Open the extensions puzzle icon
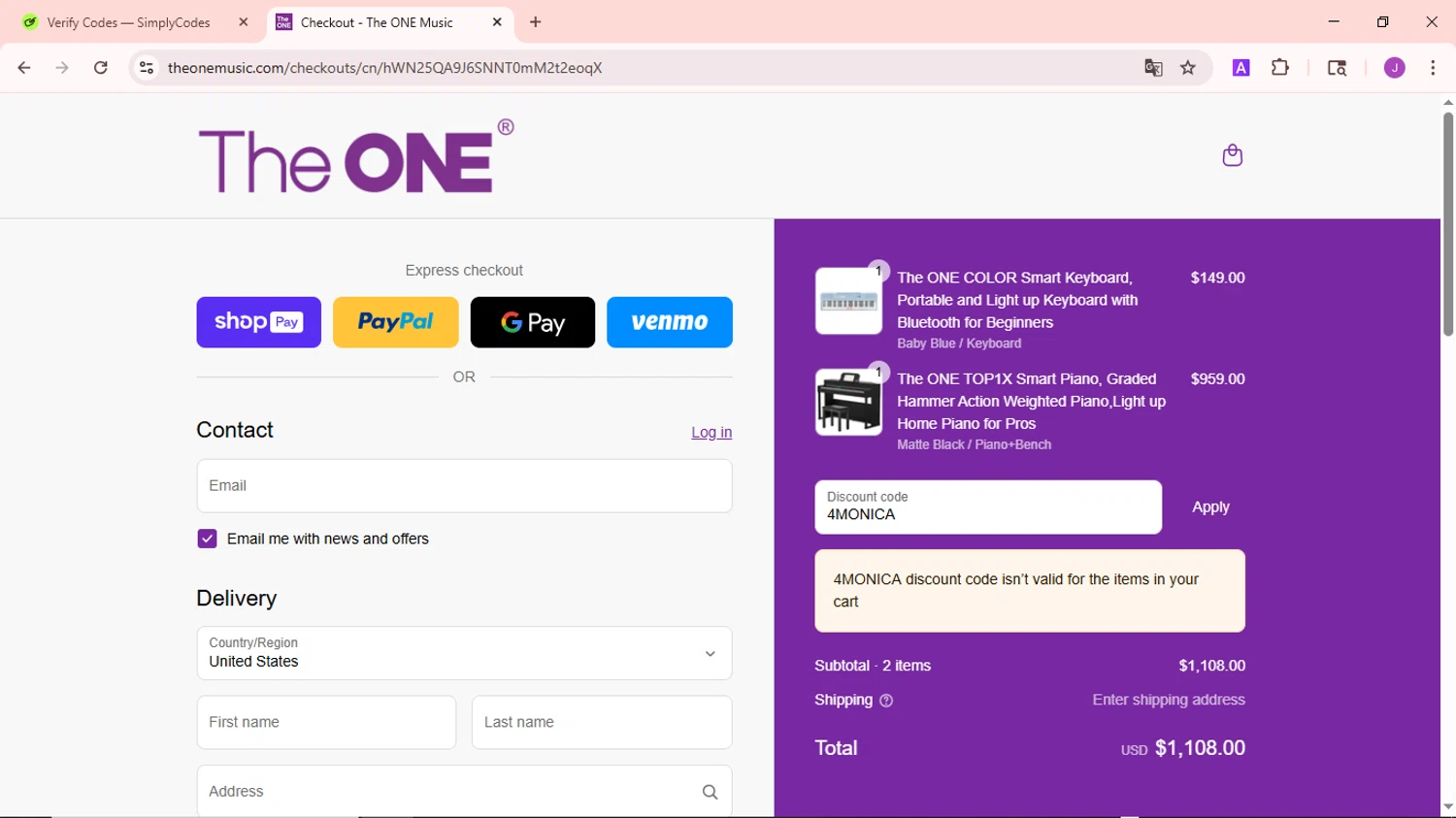1456x818 pixels. coord(1280,68)
